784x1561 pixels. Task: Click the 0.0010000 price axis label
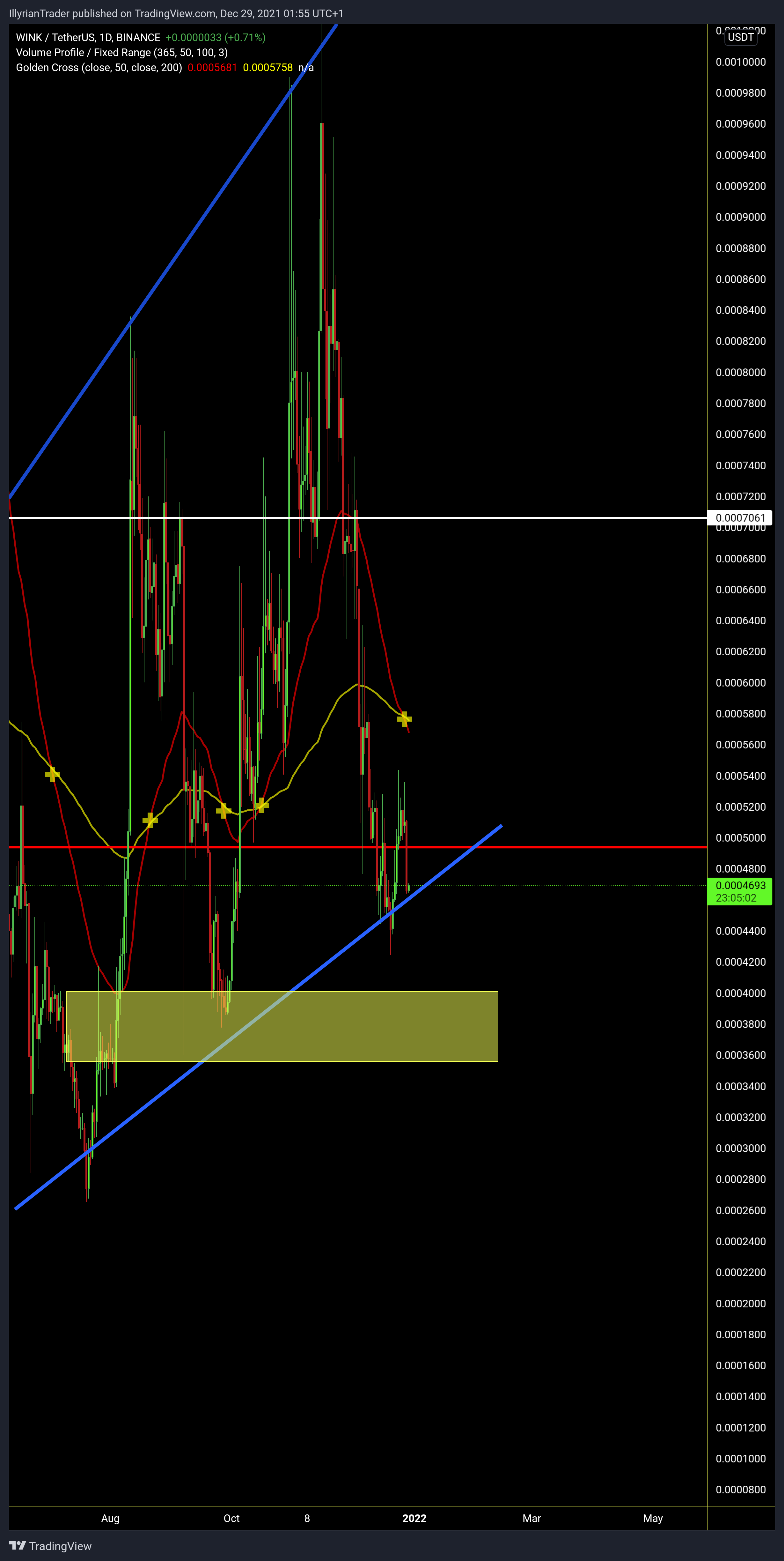click(740, 62)
